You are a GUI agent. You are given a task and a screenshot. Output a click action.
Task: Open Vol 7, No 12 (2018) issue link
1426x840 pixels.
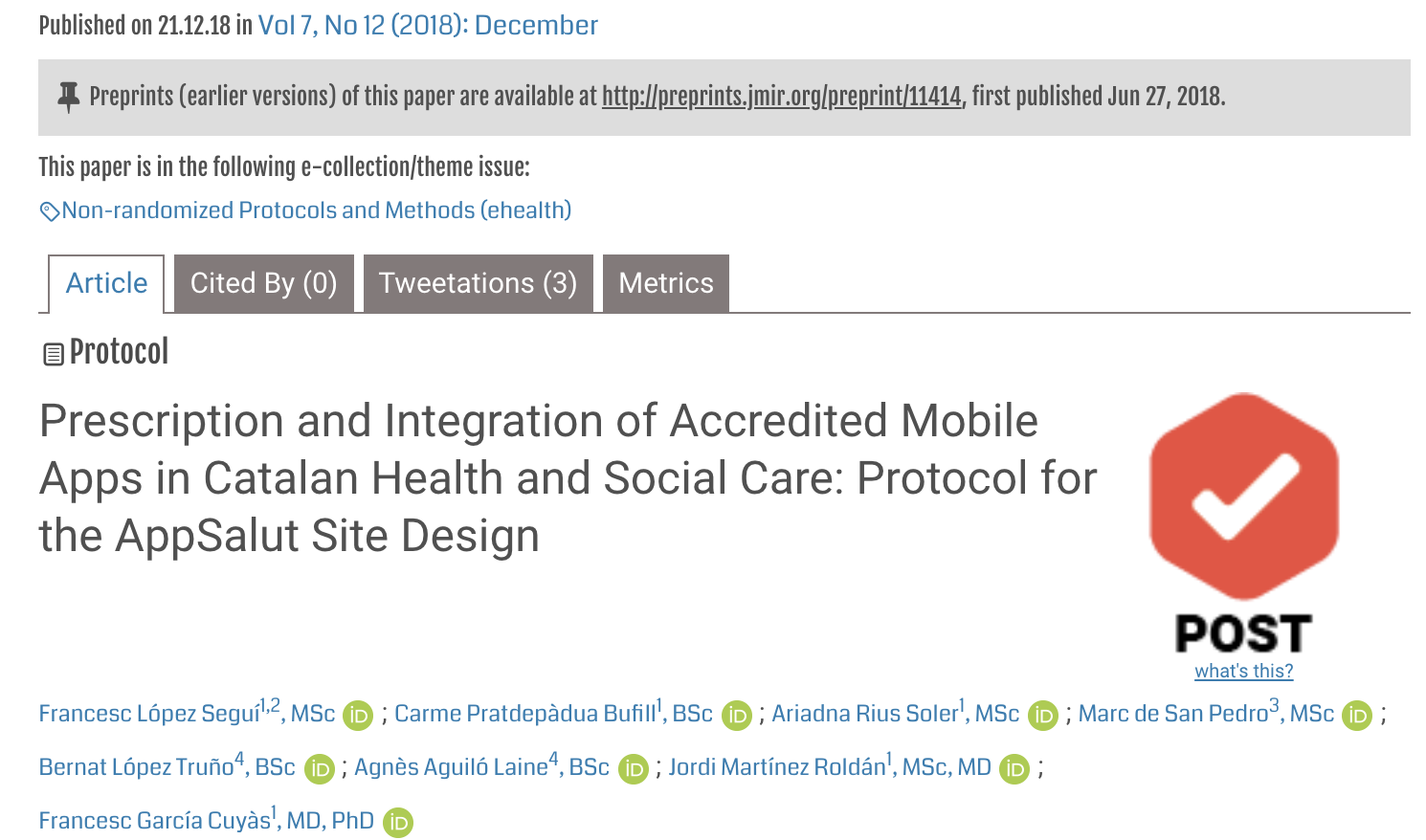(x=428, y=25)
